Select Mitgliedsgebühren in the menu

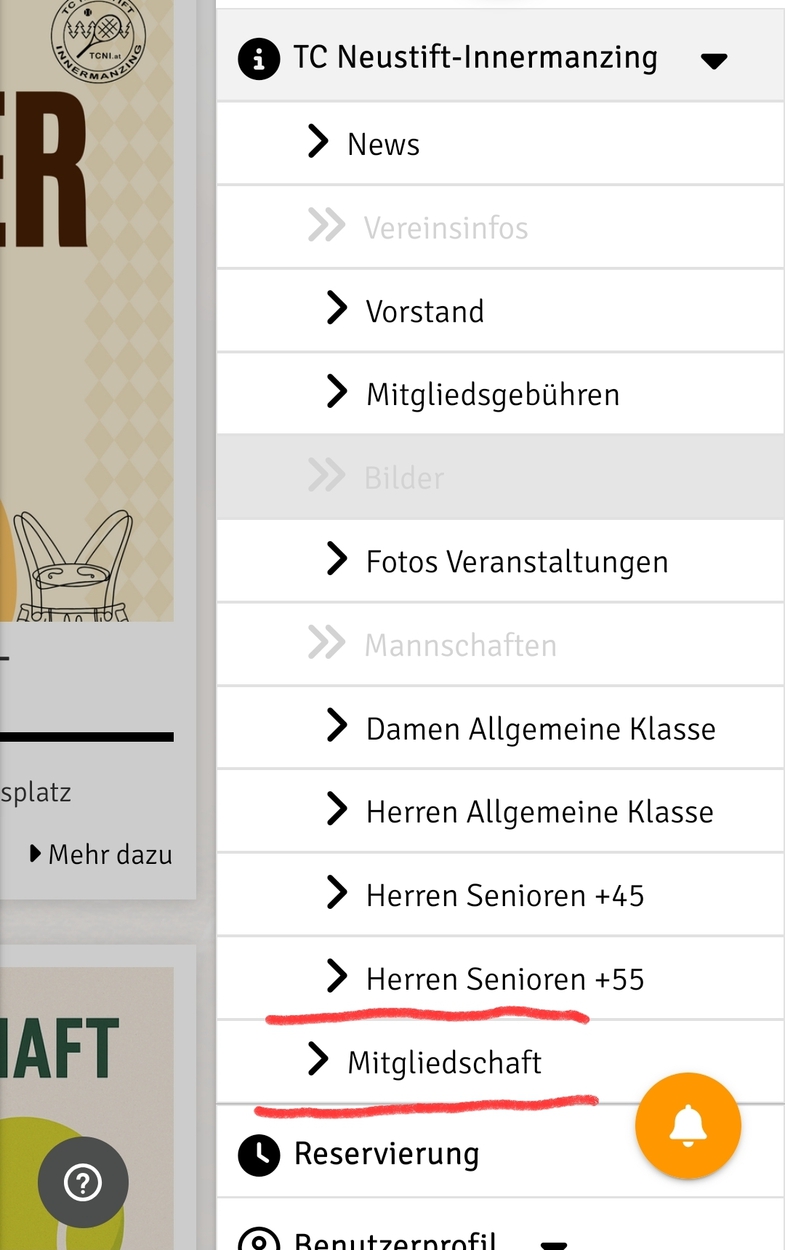[492, 394]
